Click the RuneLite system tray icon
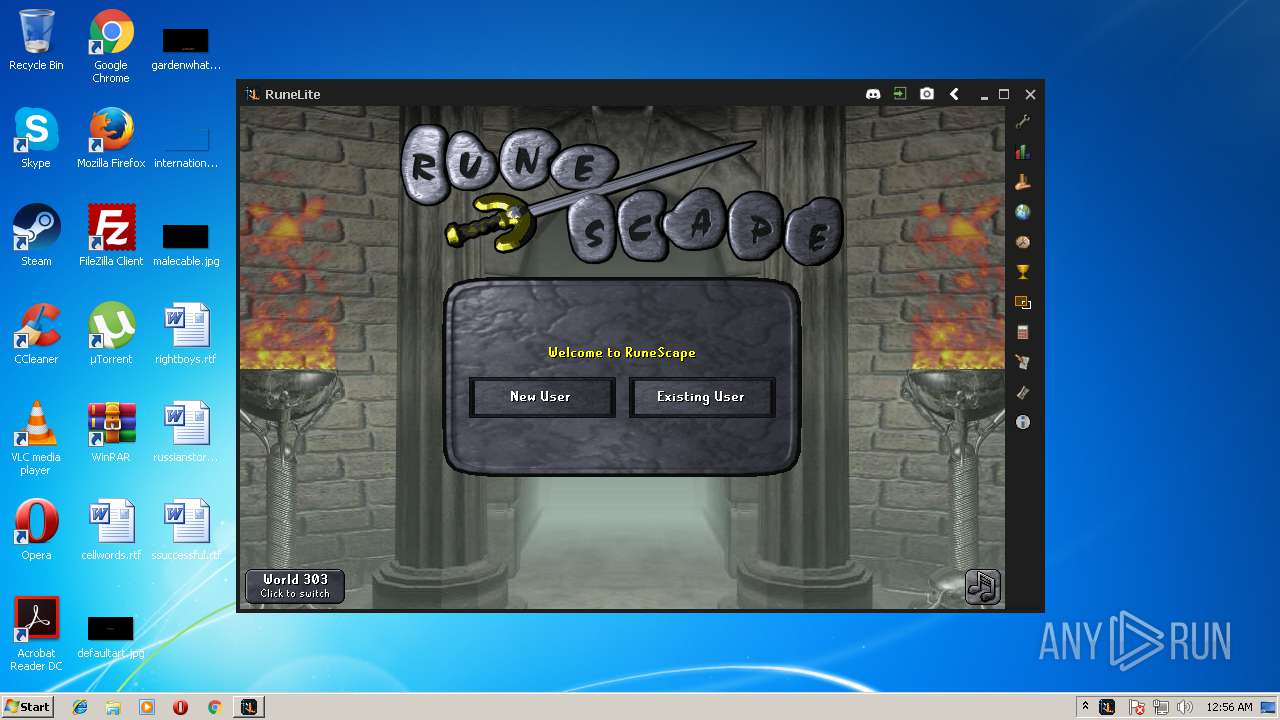Viewport: 1280px width, 720px height. click(1107, 707)
